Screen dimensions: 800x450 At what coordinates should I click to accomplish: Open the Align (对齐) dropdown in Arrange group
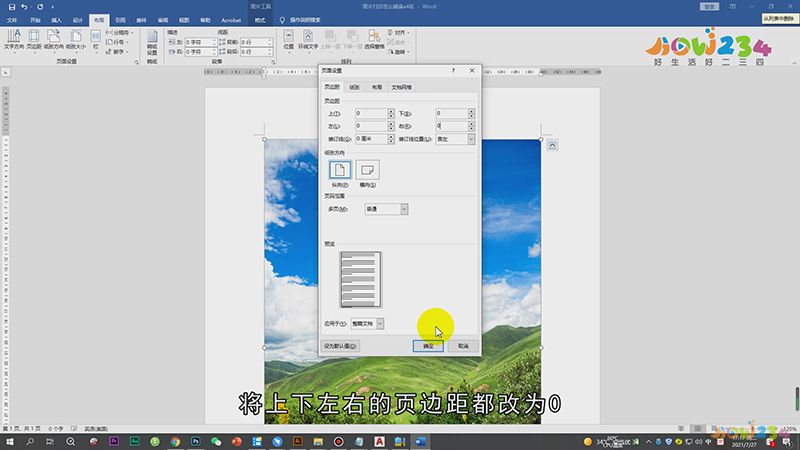point(398,32)
